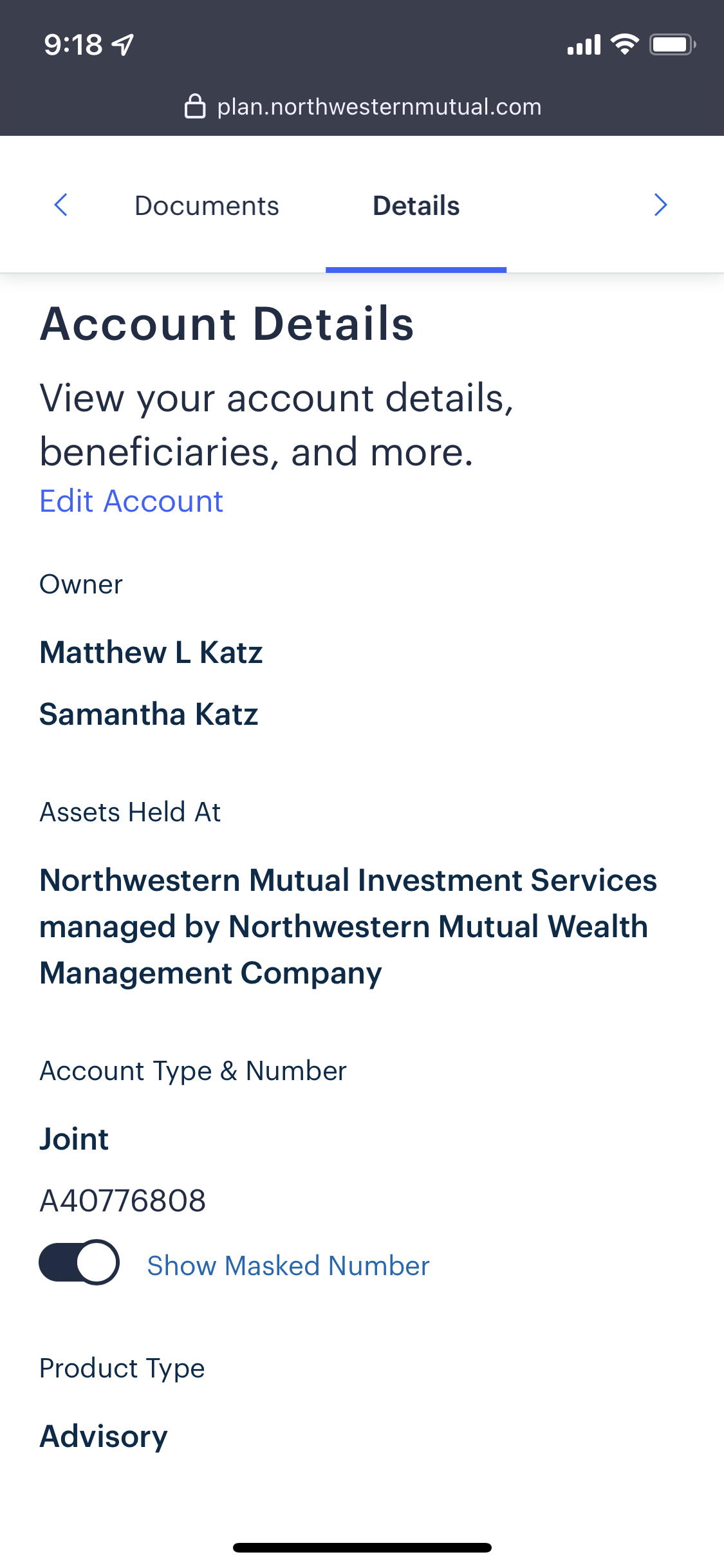724x1568 pixels.
Task: Tap owner name Samantha Katz
Action: click(x=149, y=714)
